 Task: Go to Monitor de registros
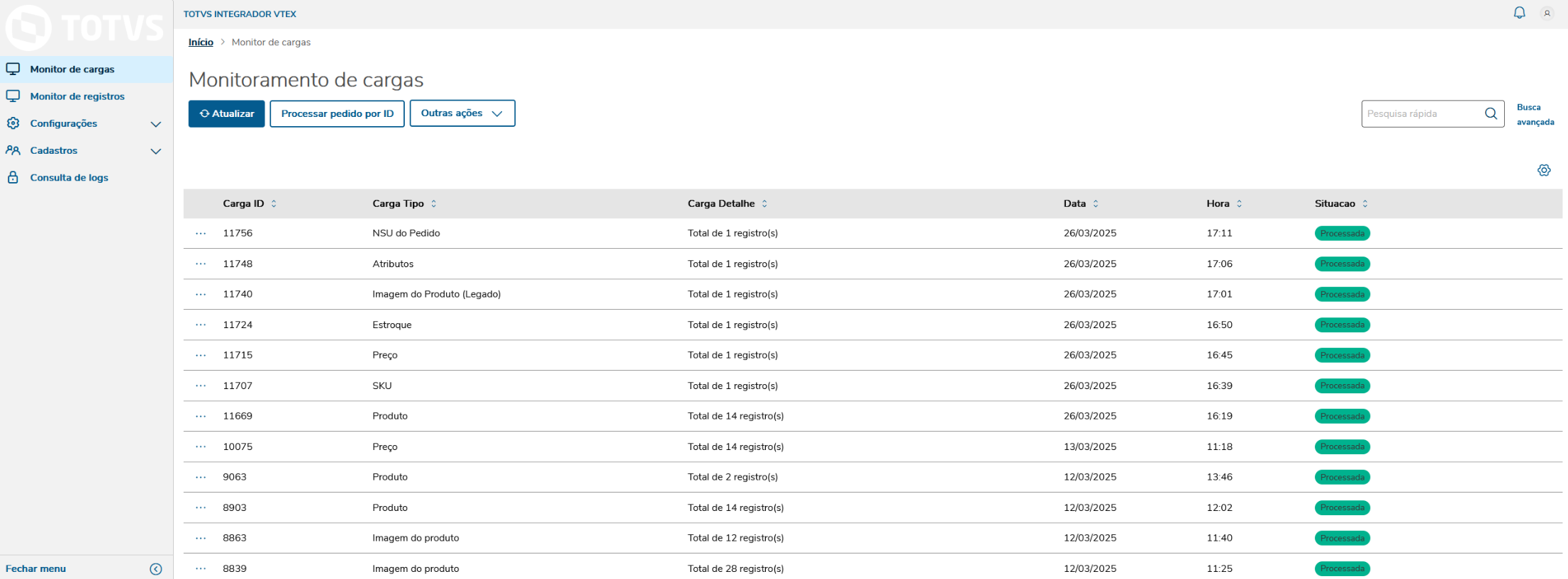tap(77, 96)
